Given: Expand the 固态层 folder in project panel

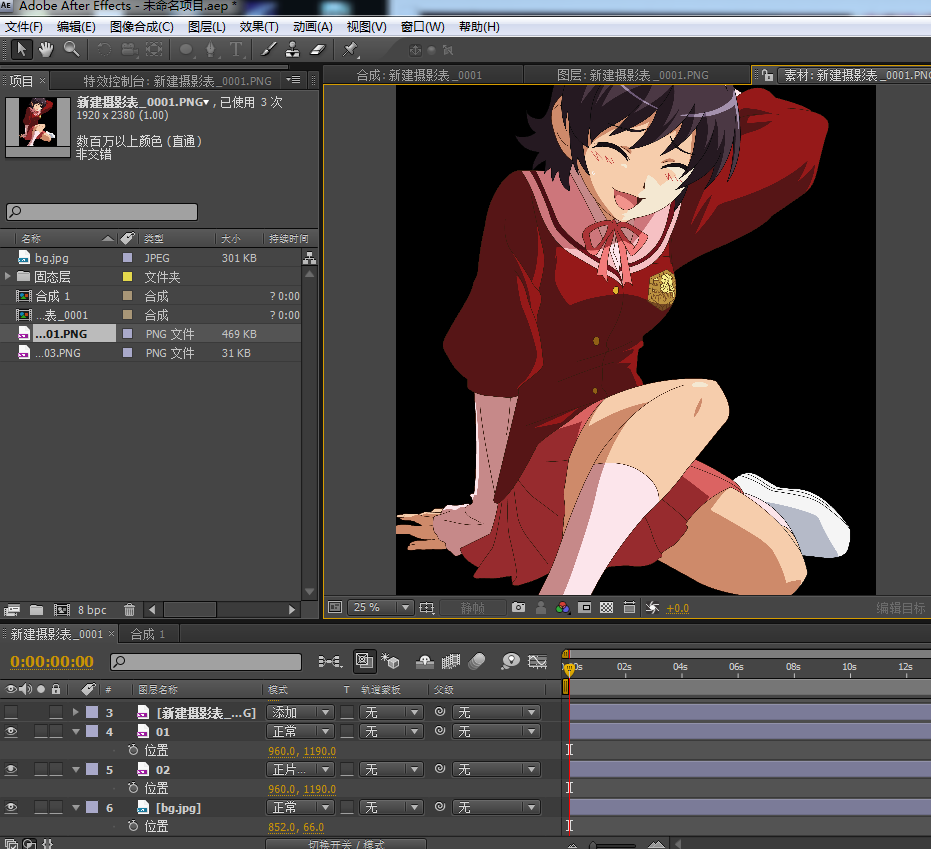Looking at the screenshot, I should click(x=9, y=277).
